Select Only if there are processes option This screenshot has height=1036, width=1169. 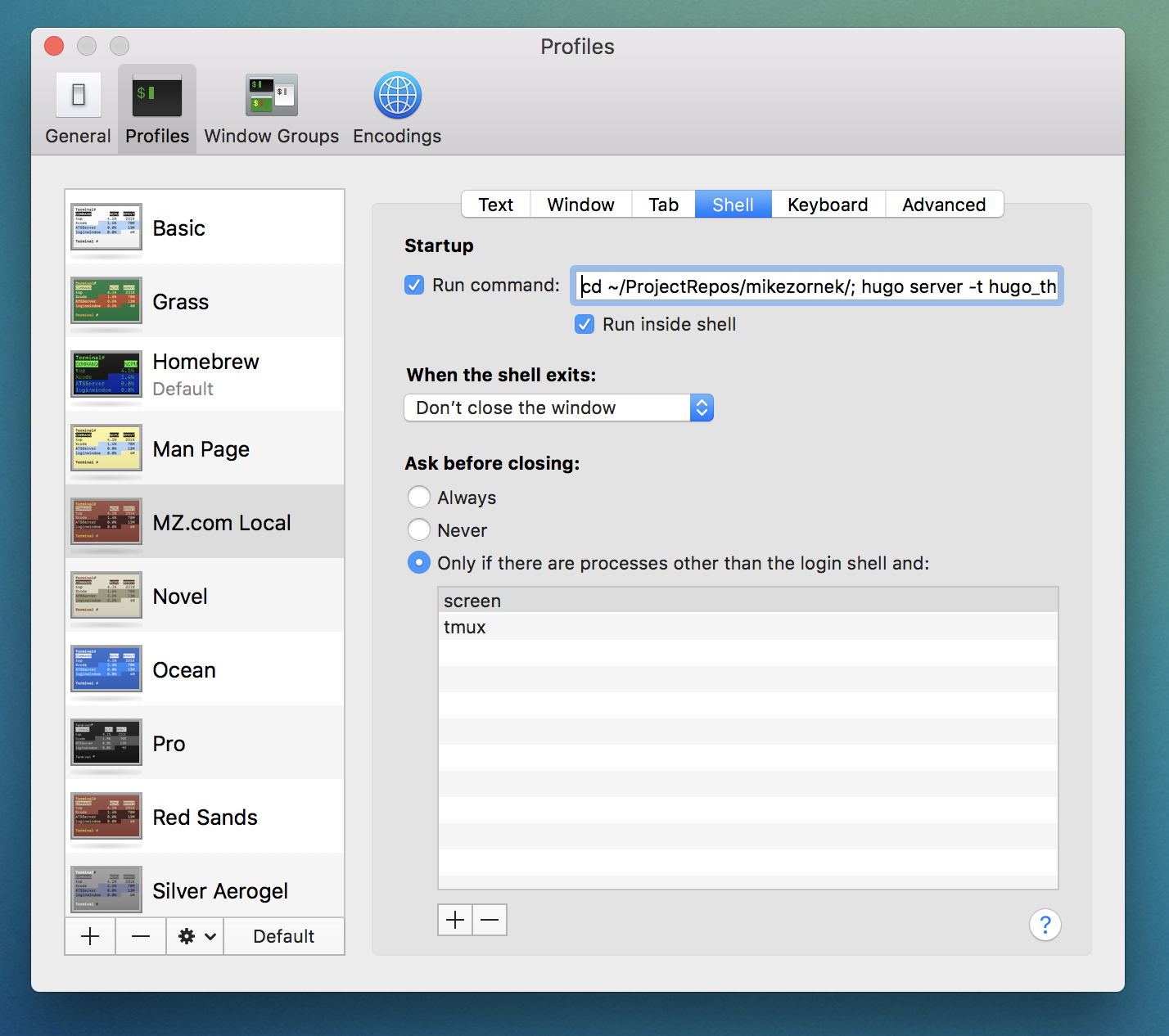[419, 562]
